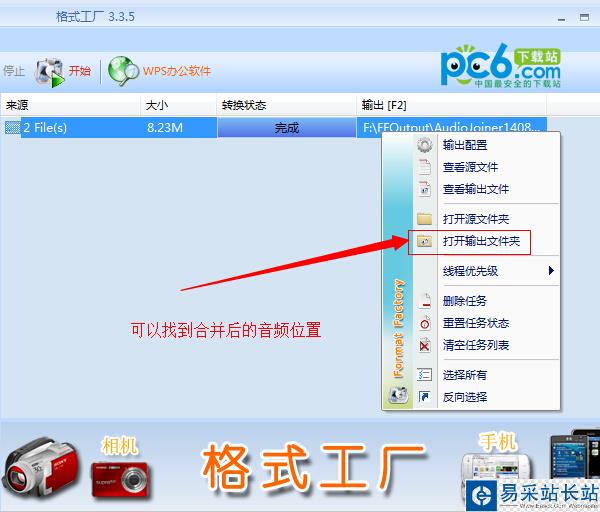Select 打开输出文件夹 menu entry
The image size is (600, 512).
(481, 241)
